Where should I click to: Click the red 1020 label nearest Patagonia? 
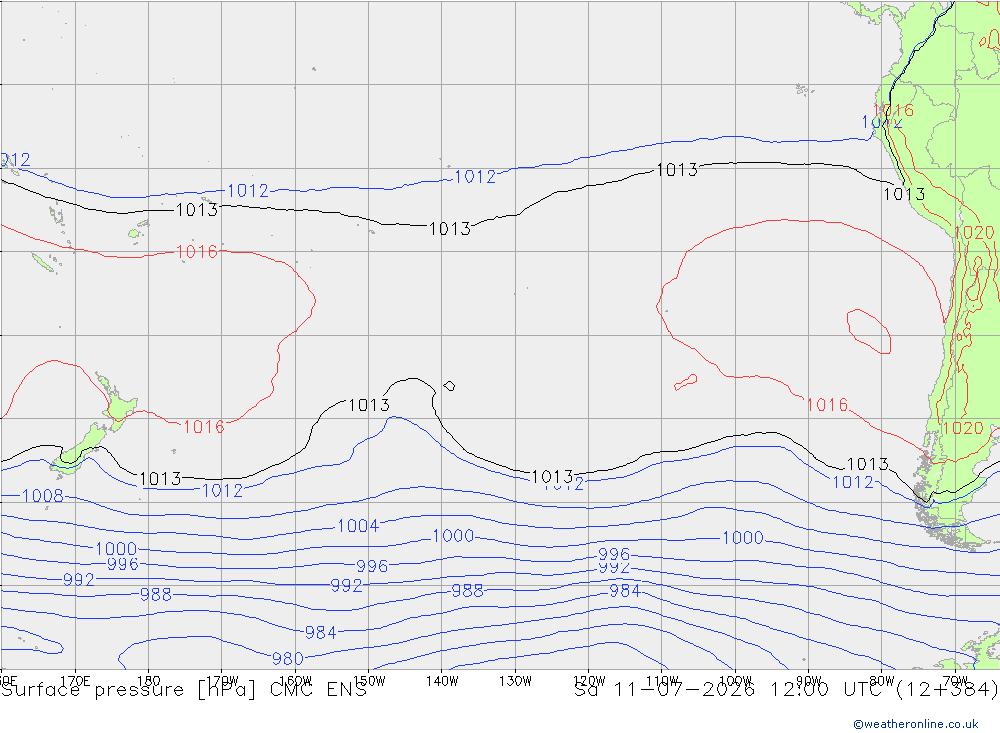(963, 428)
